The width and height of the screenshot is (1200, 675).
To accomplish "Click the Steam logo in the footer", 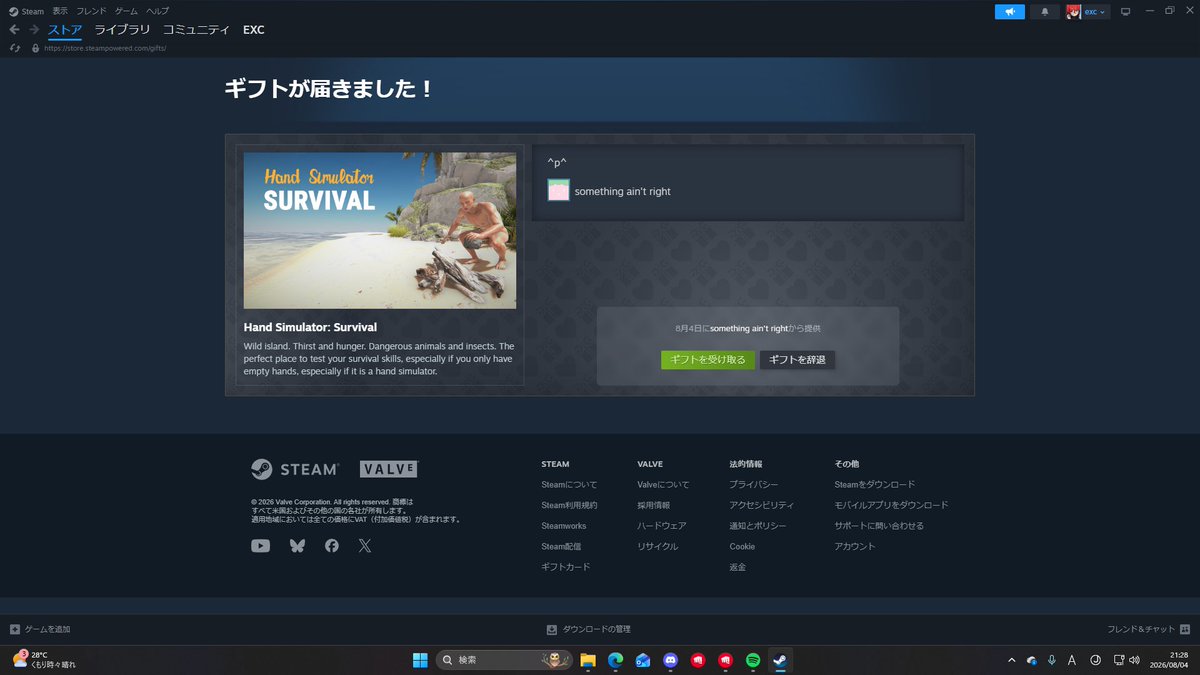I will point(295,469).
